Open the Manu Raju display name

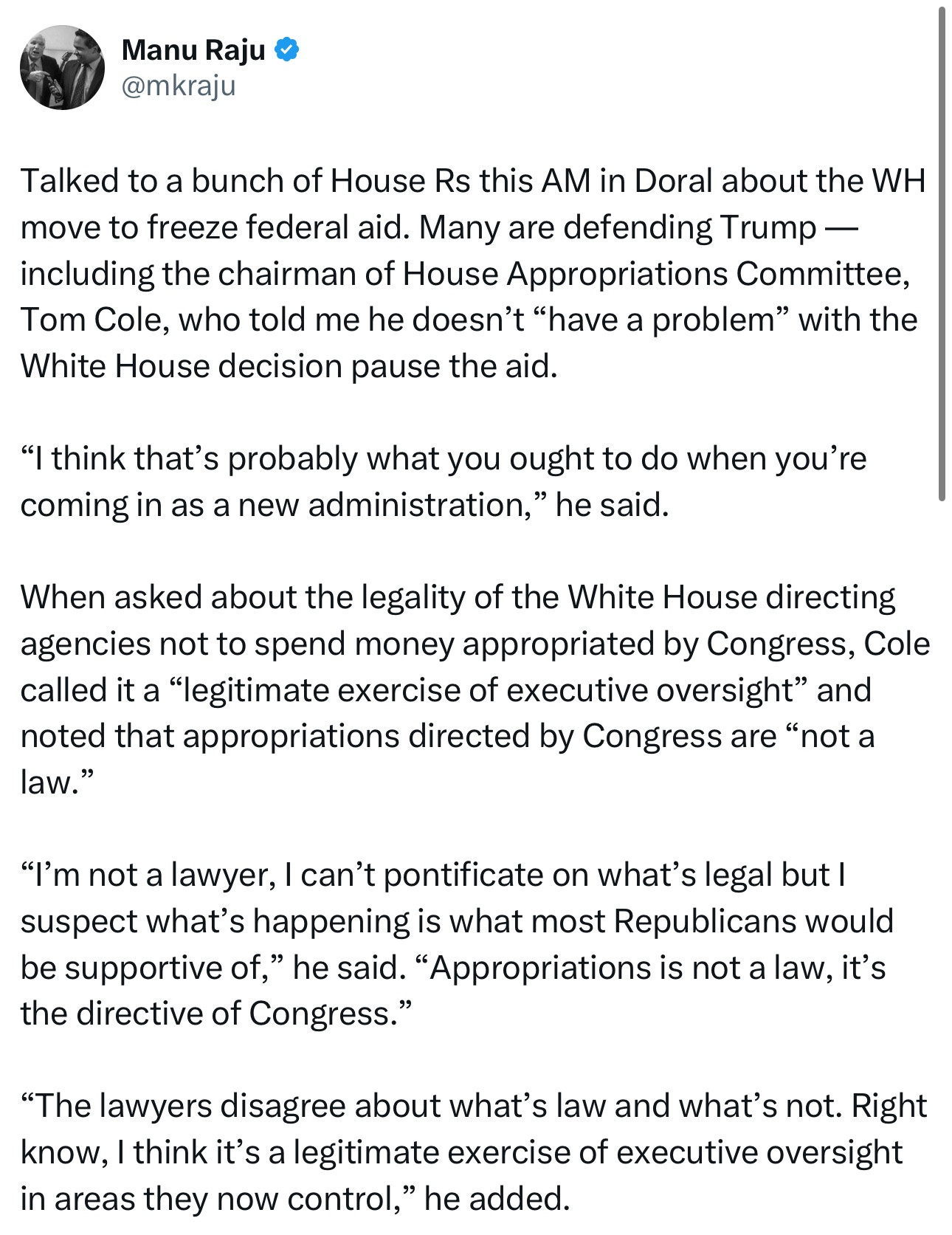click(x=193, y=50)
